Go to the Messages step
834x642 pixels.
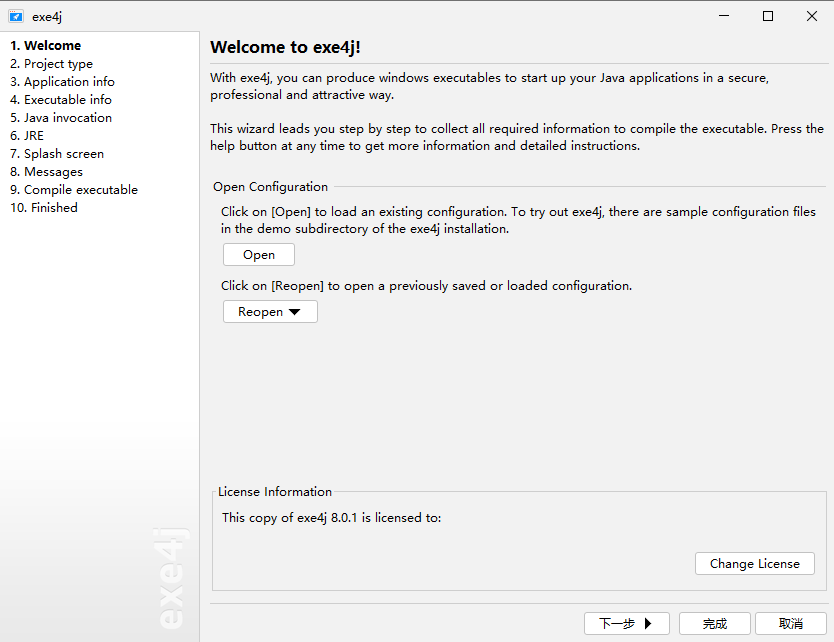pyautogui.click(x=46, y=172)
